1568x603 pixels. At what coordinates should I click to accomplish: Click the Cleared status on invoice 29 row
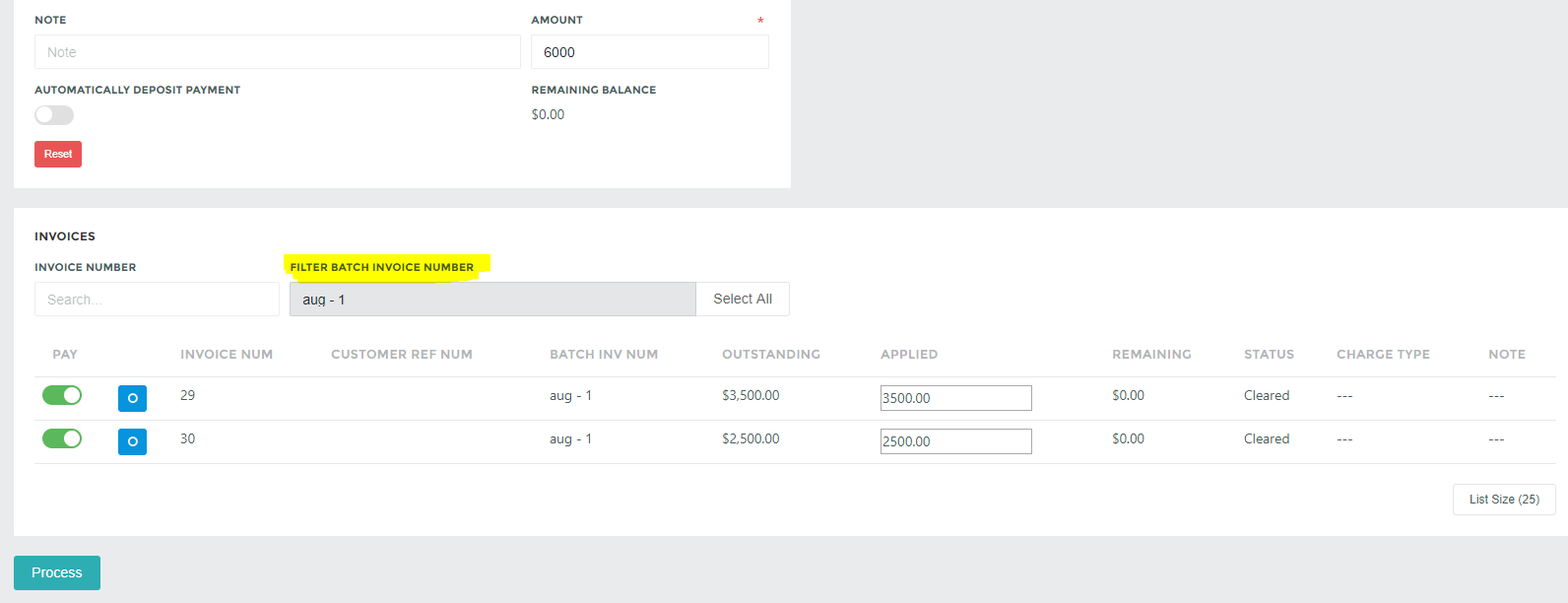(x=1267, y=395)
